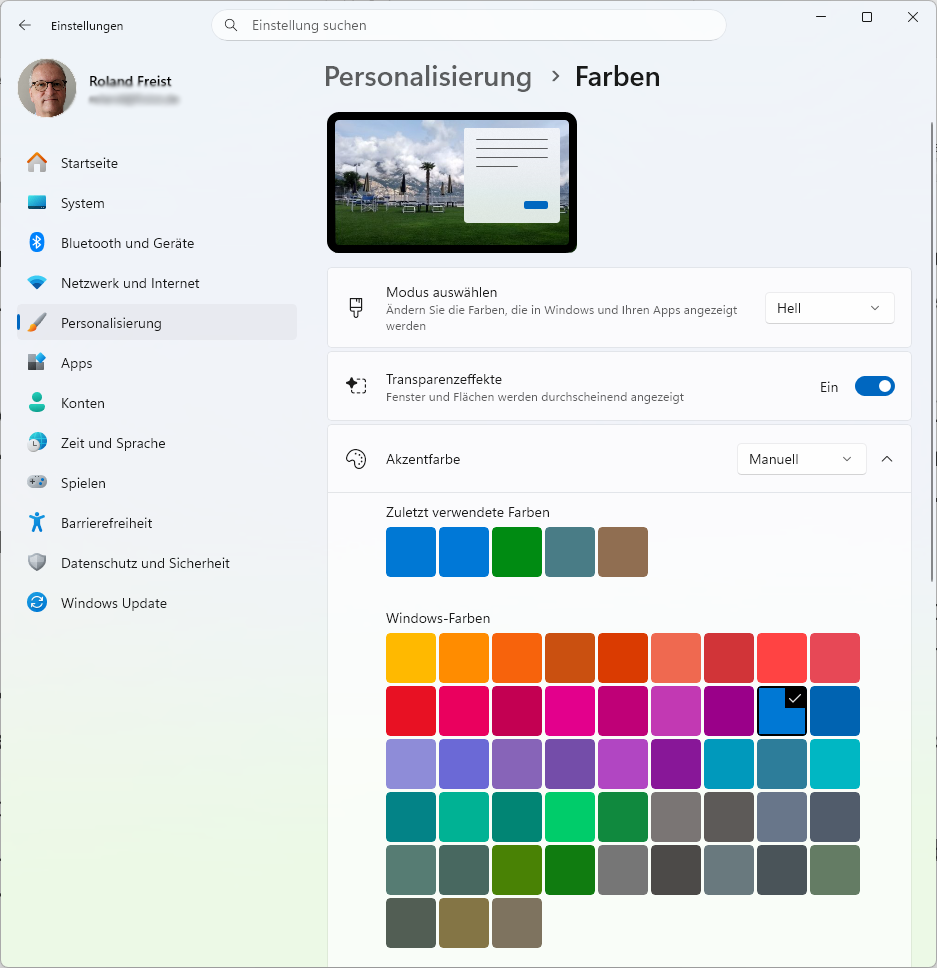Screen dimensions: 937x968
Task: Open Bluetooth und Geräte
Action: [x=157, y=243]
